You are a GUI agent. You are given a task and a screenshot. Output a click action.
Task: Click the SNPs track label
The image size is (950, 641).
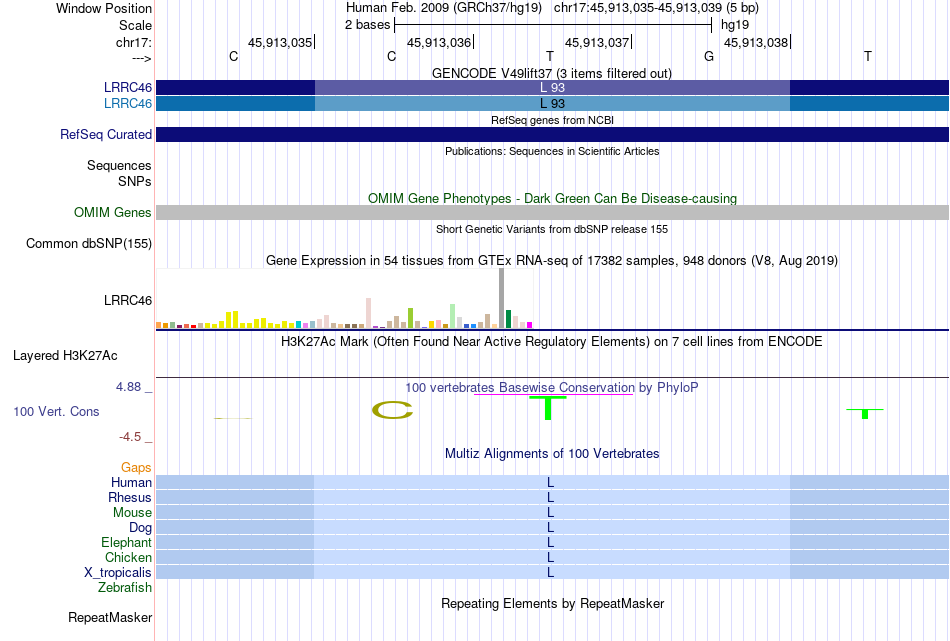tap(135, 181)
